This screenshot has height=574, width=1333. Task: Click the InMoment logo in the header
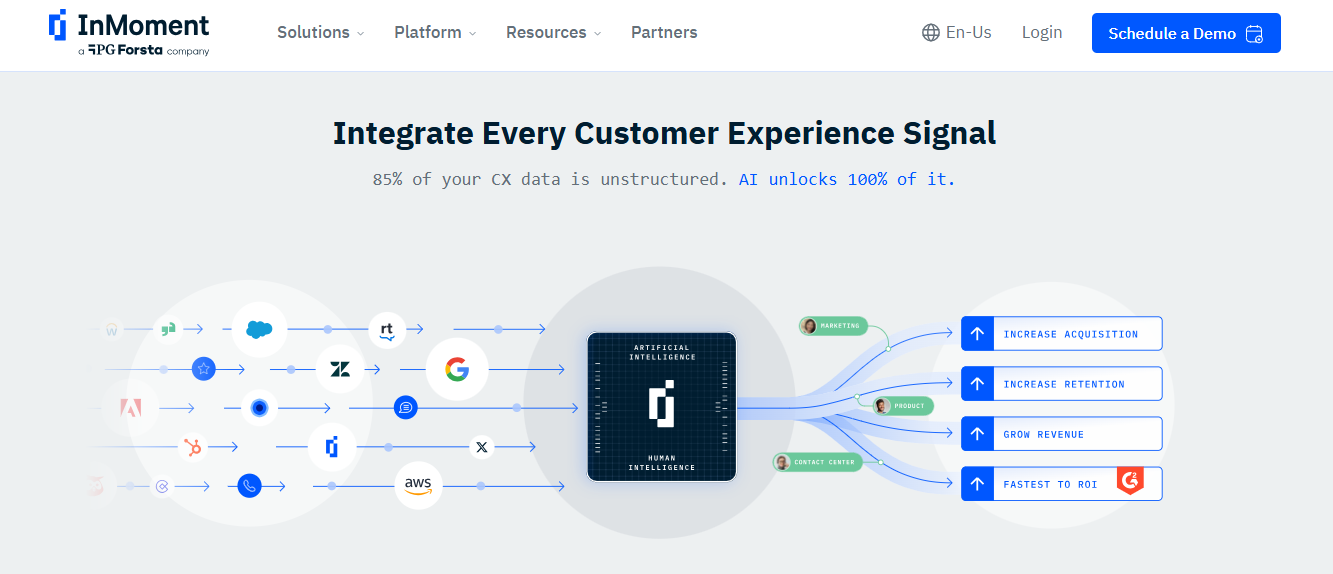coord(129,33)
